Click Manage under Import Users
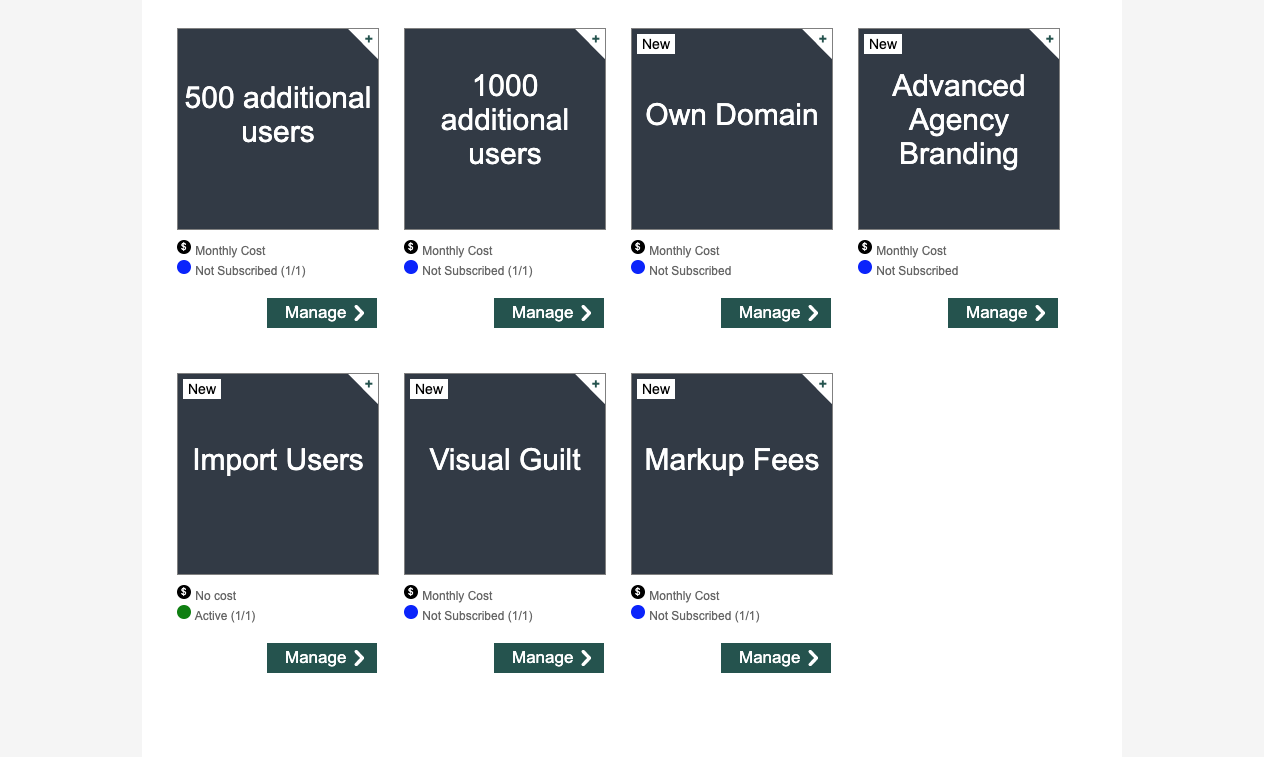This screenshot has width=1264, height=757. [x=322, y=658]
